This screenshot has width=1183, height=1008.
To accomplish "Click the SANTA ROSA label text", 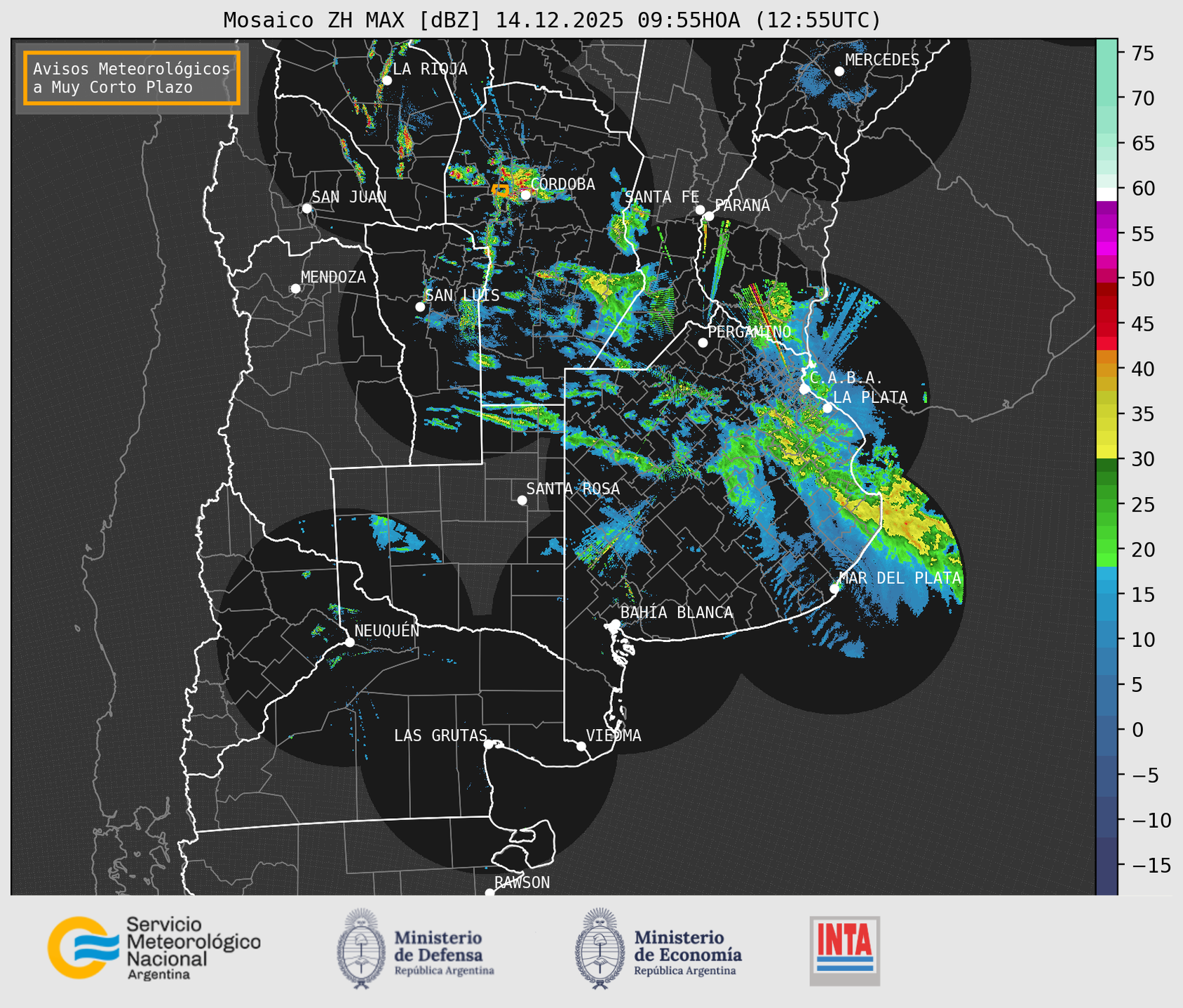I will click(x=573, y=489).
